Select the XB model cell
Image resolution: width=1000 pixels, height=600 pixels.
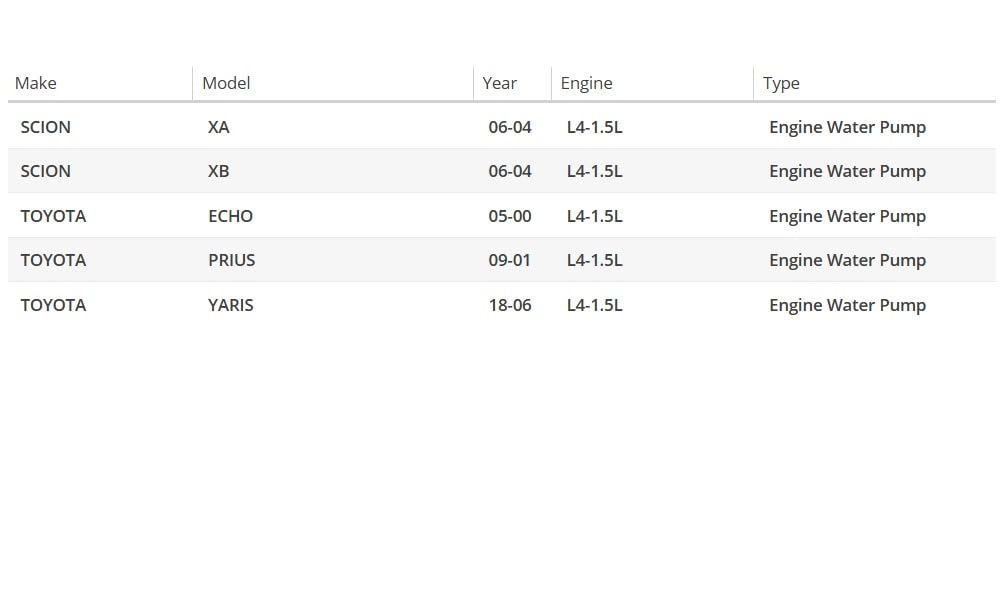(219, 171)
